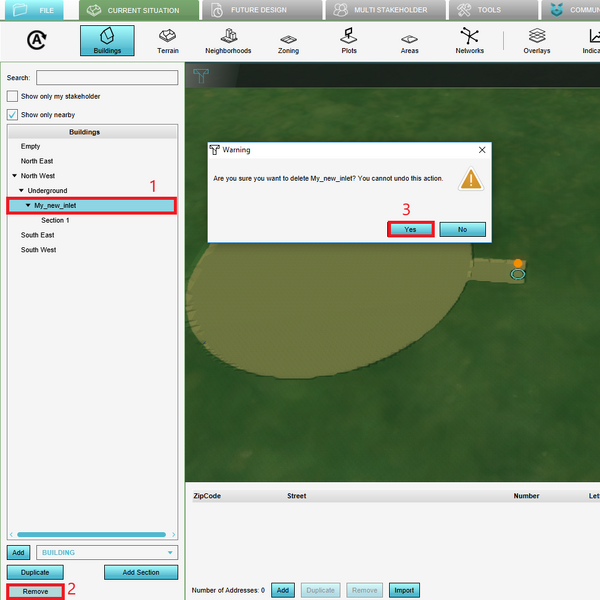Switch to the Future Design tab
Viewport: 600px width, 600px height.
click(x=260, y=10)
